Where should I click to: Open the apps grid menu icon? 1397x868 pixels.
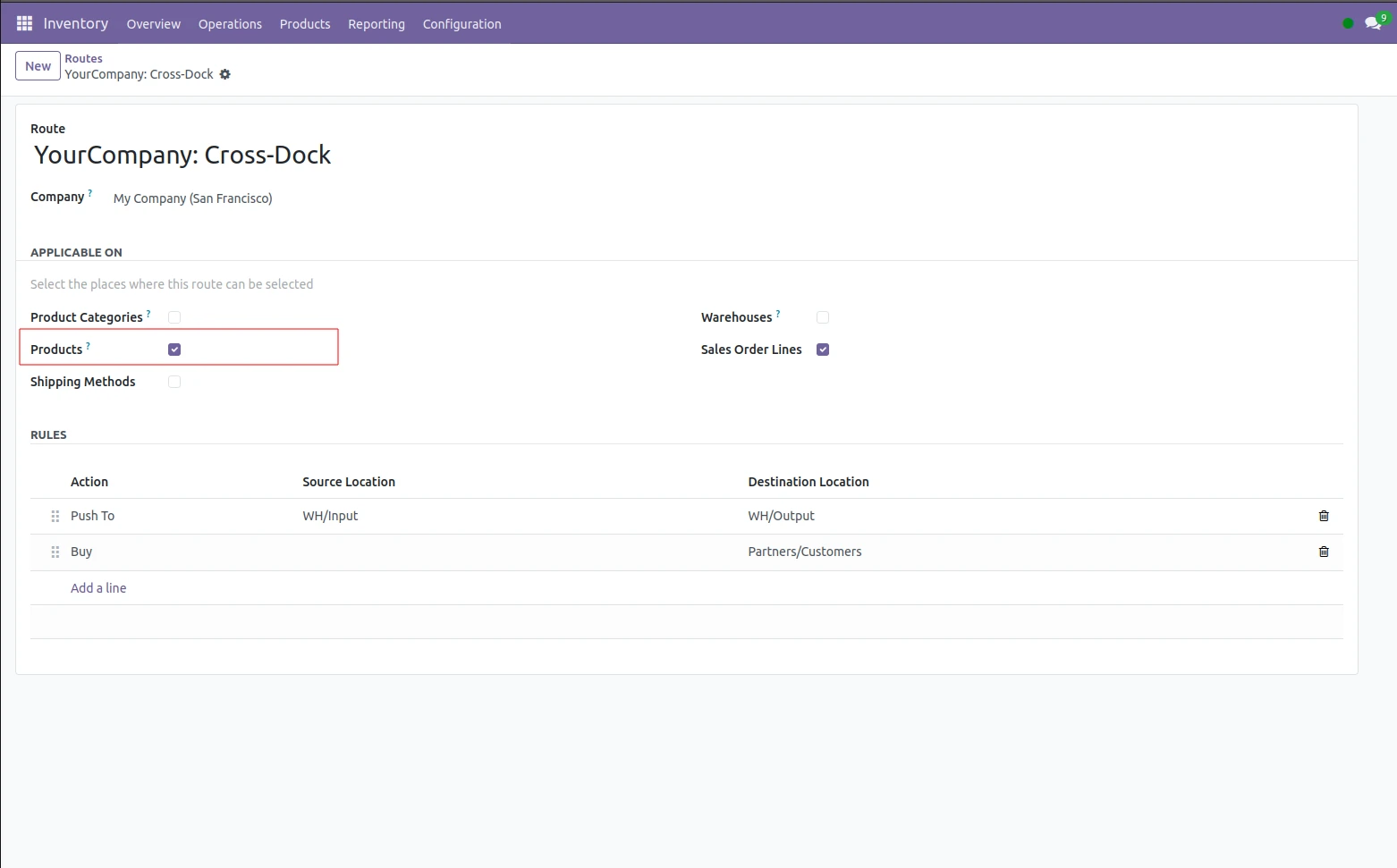(x=24, y=23)
